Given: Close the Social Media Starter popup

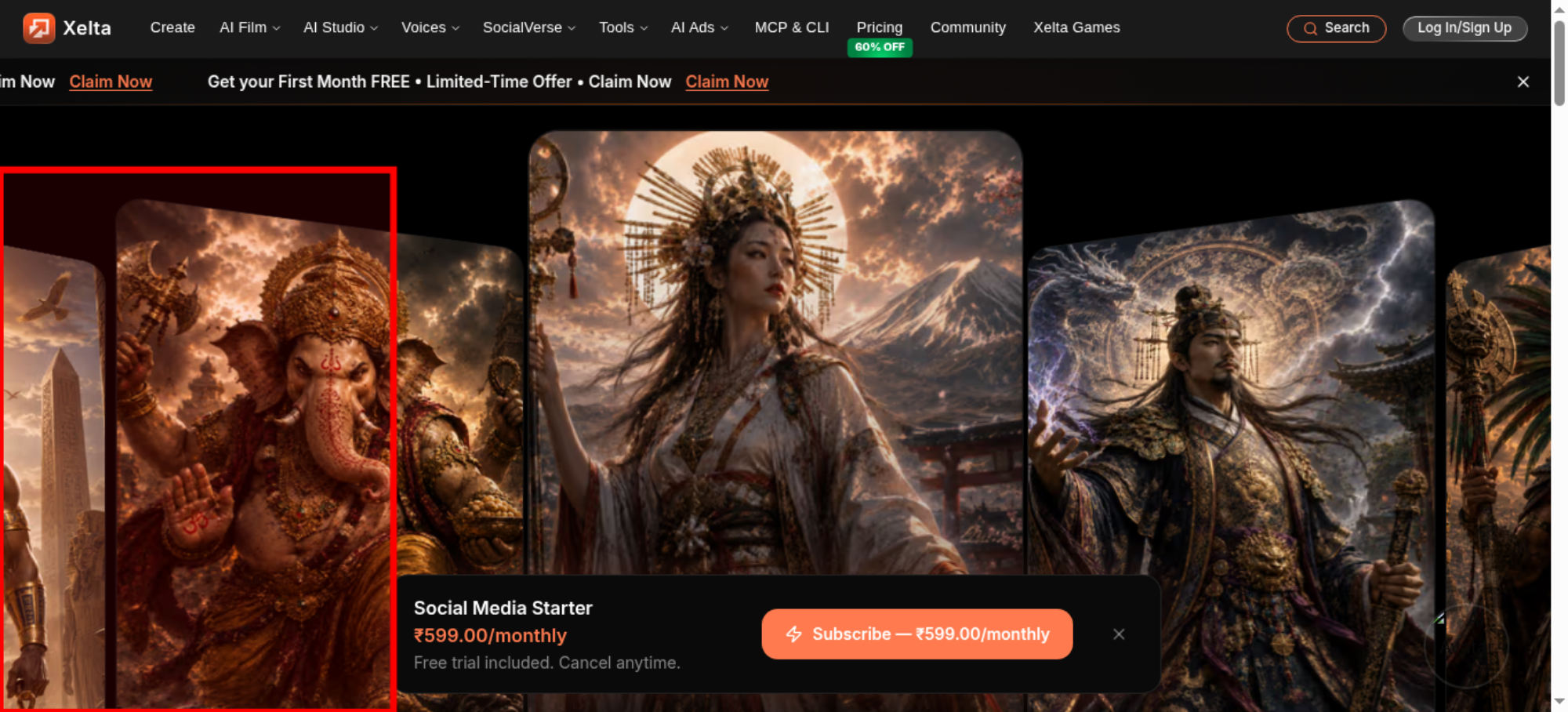Looking at the screenshot, I should (1119, 634).
